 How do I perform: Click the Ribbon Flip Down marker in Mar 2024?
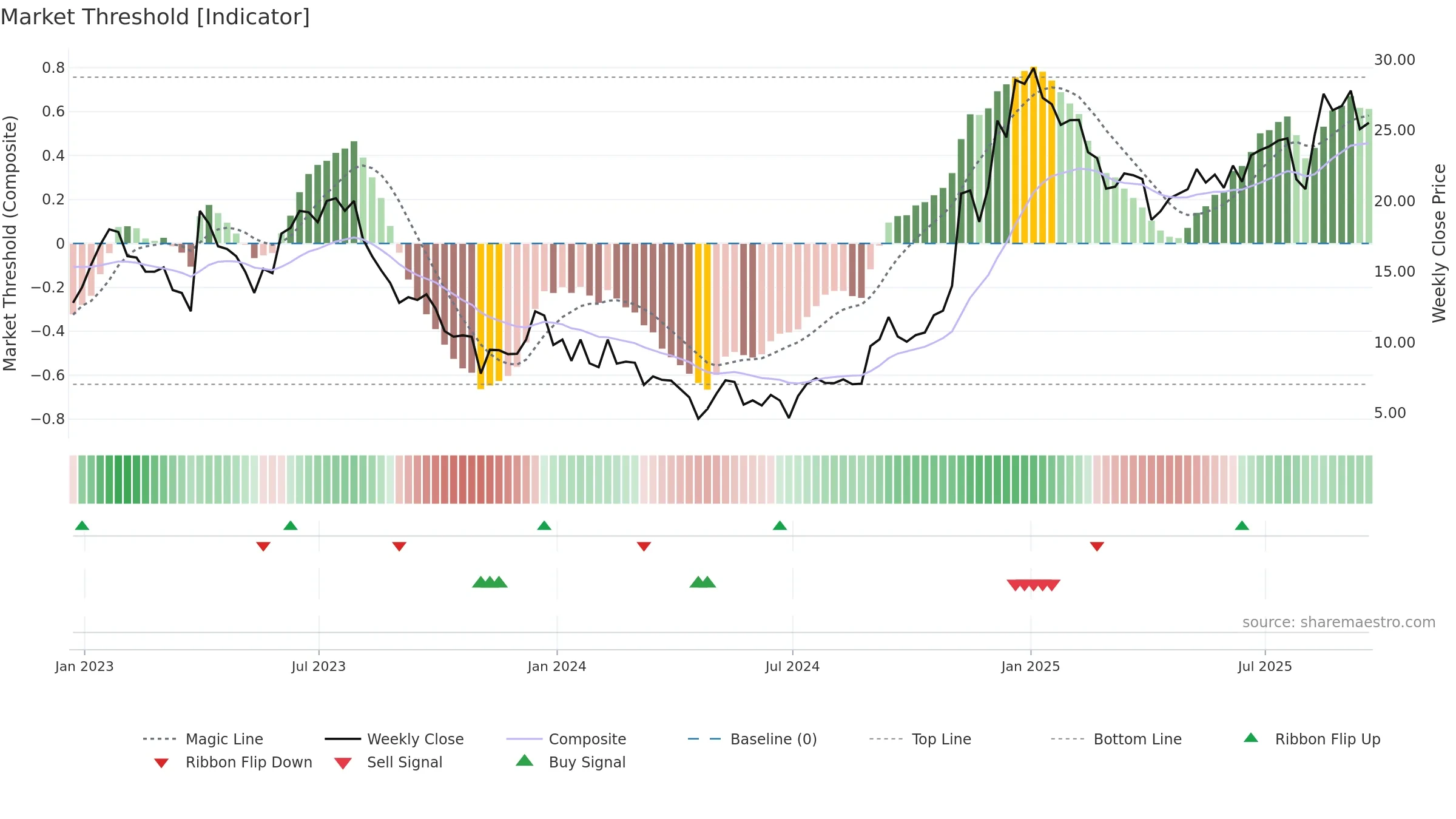click(644, 547)
